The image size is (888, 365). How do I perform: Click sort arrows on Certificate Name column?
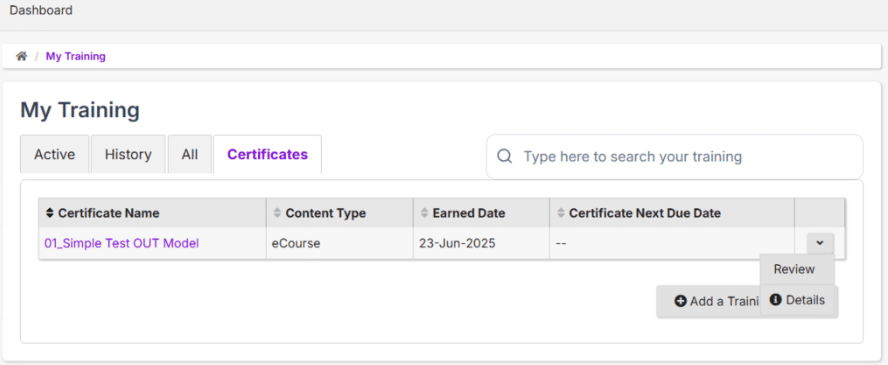click(49, 213)
